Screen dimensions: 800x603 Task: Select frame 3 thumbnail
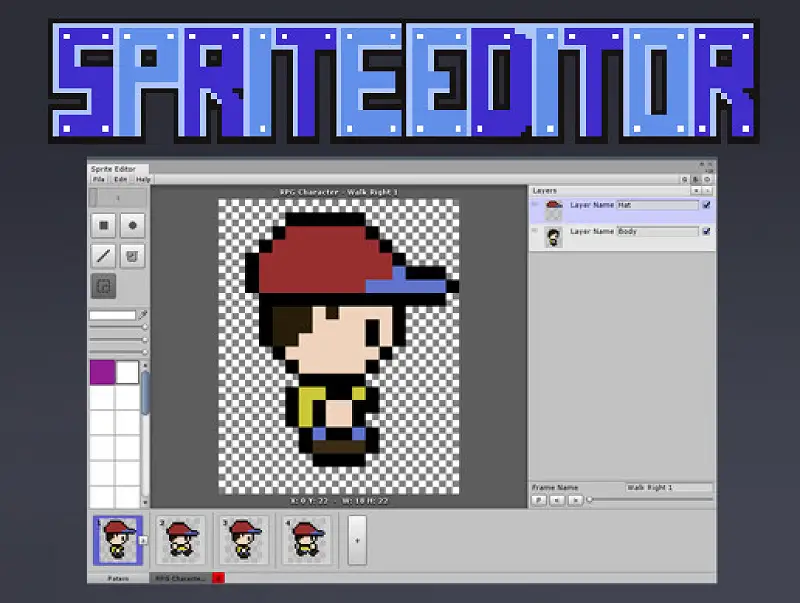[244, 540]
